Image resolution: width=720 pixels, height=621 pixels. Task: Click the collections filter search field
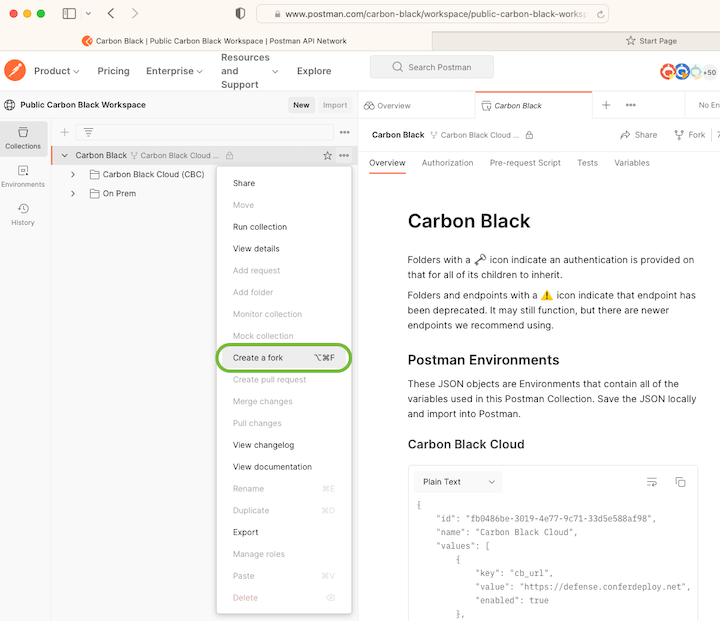coord(205,132)
